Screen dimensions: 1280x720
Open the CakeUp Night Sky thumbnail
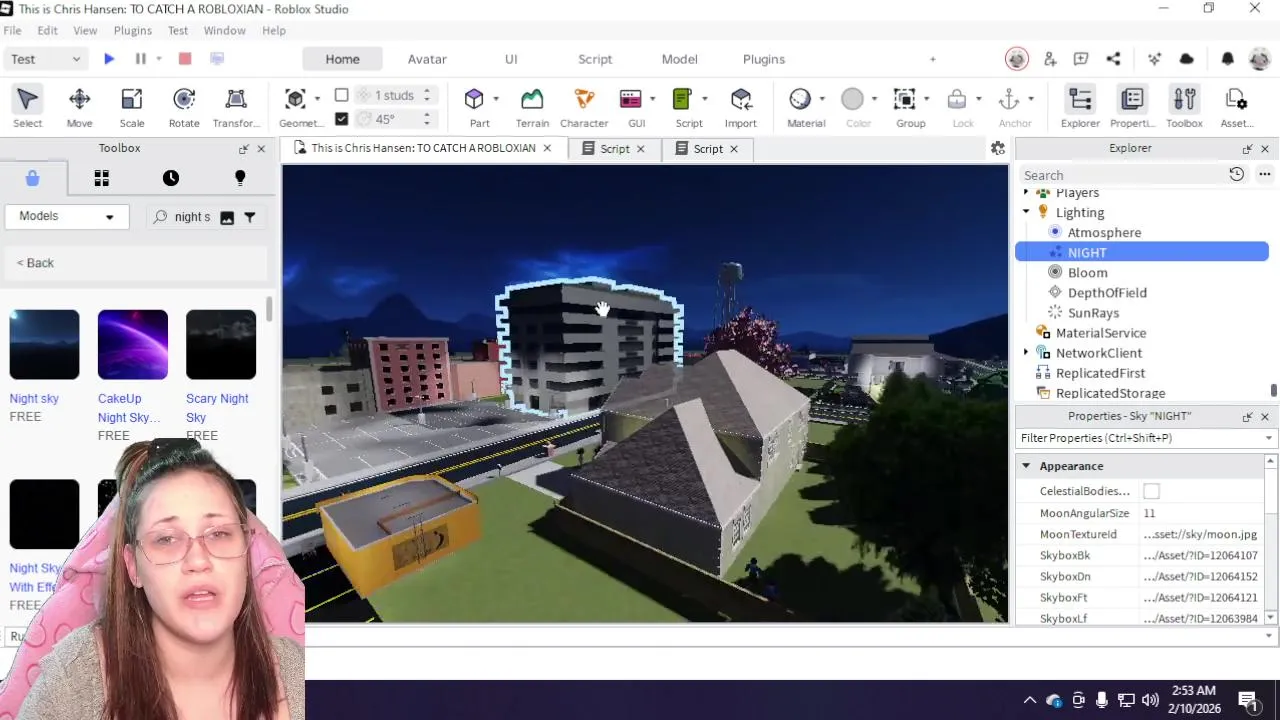(x=133, y=344)
